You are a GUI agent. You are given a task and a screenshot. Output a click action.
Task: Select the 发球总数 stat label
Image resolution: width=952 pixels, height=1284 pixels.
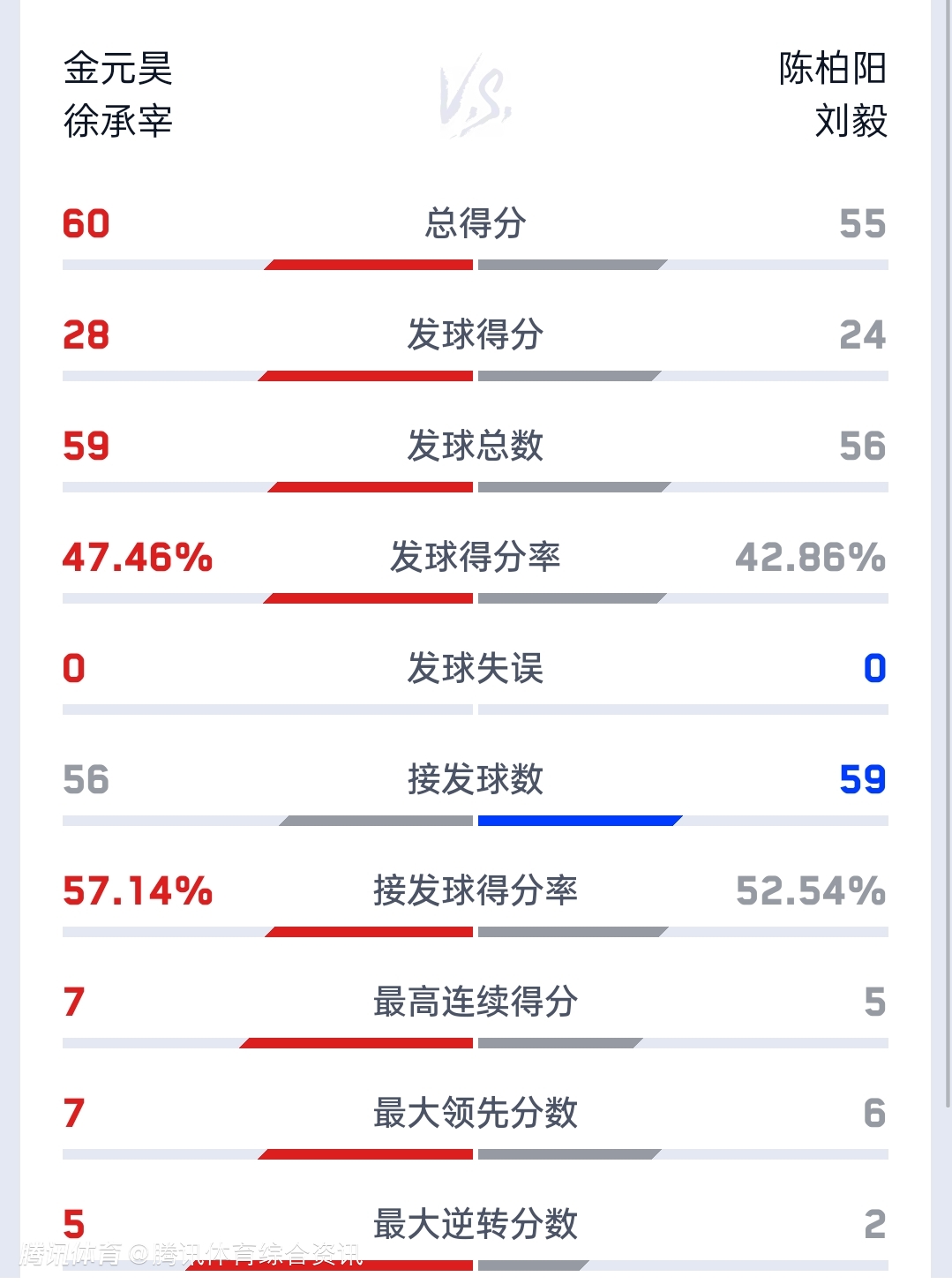coord(476,446)
